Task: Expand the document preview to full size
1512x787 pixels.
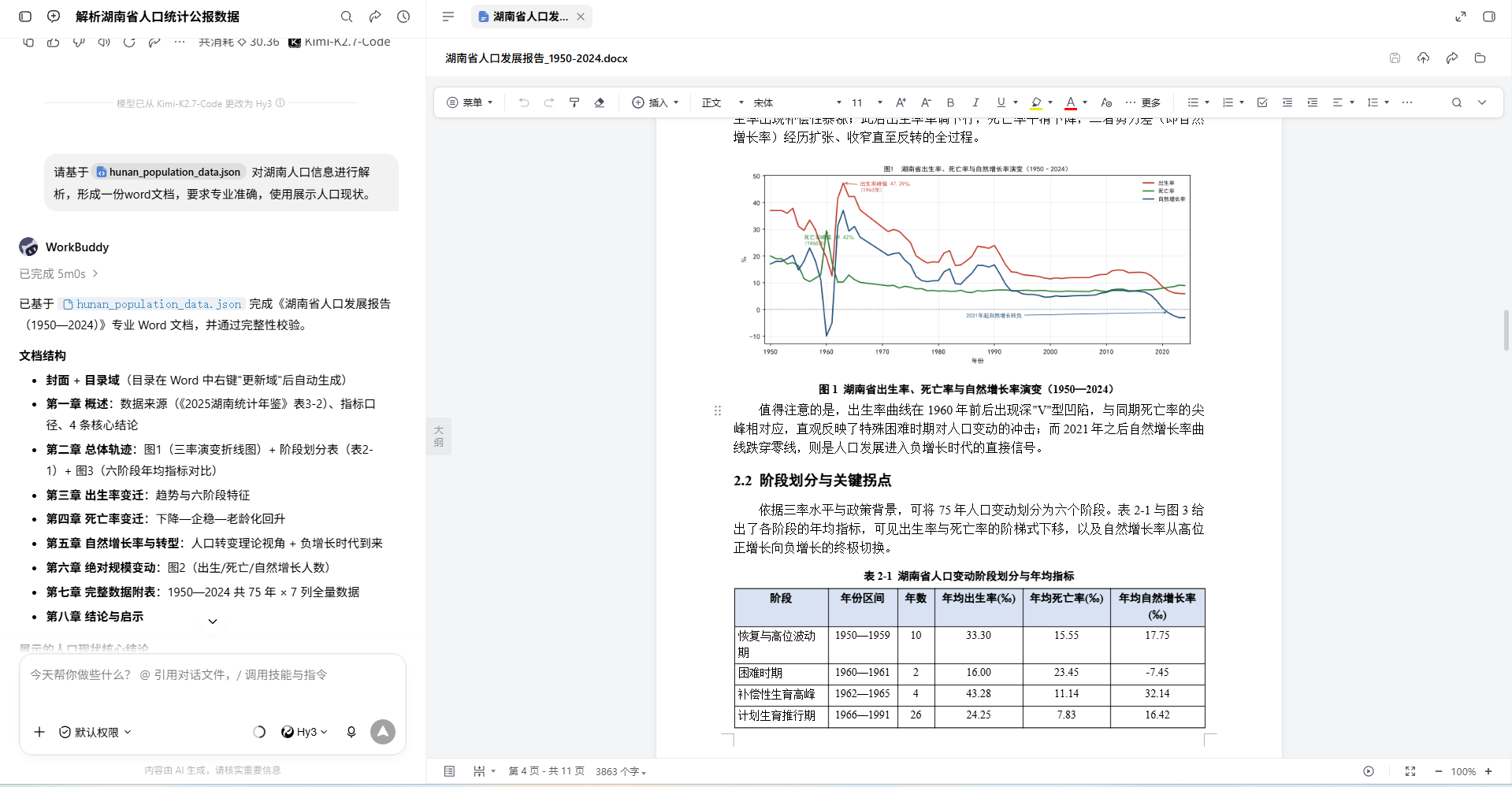Action: click(1461, 17)
